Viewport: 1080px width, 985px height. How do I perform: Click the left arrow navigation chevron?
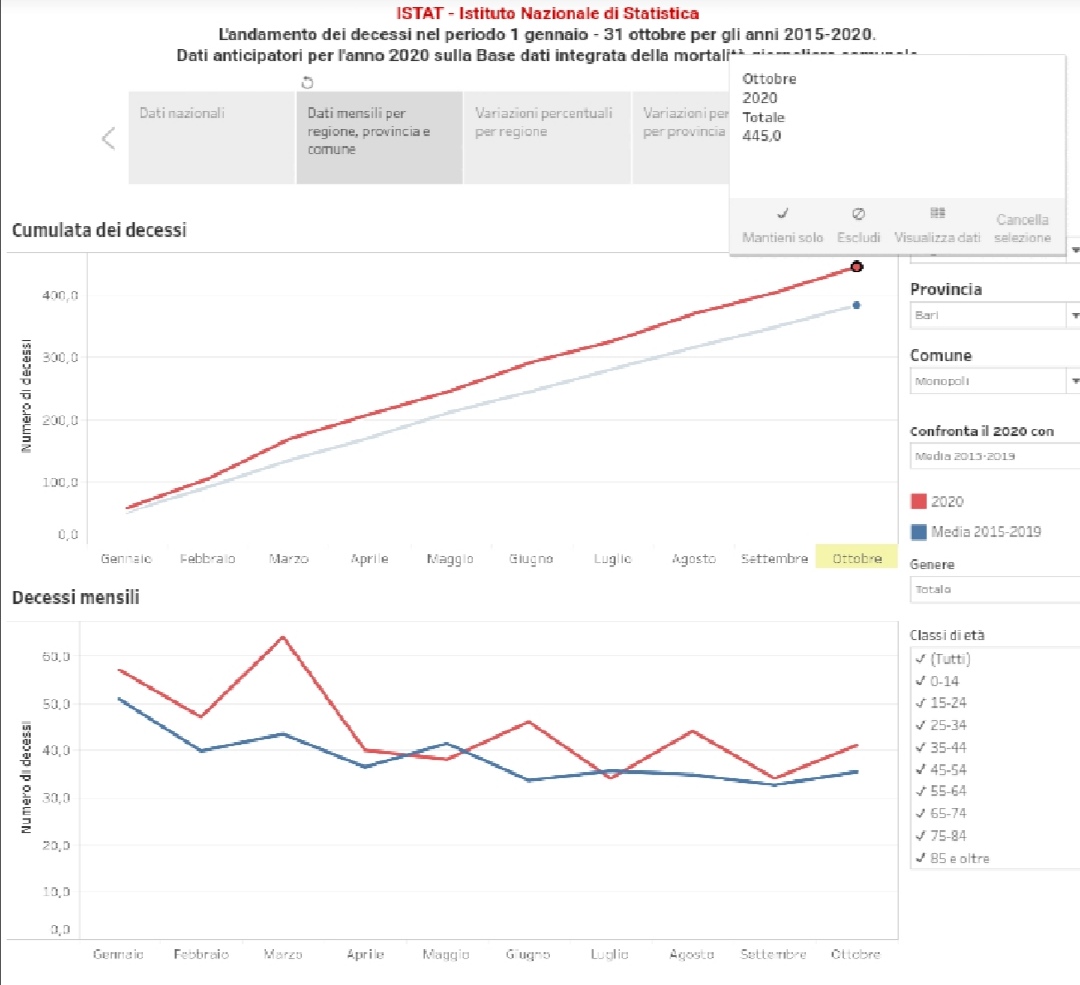(x=109, y=138)
